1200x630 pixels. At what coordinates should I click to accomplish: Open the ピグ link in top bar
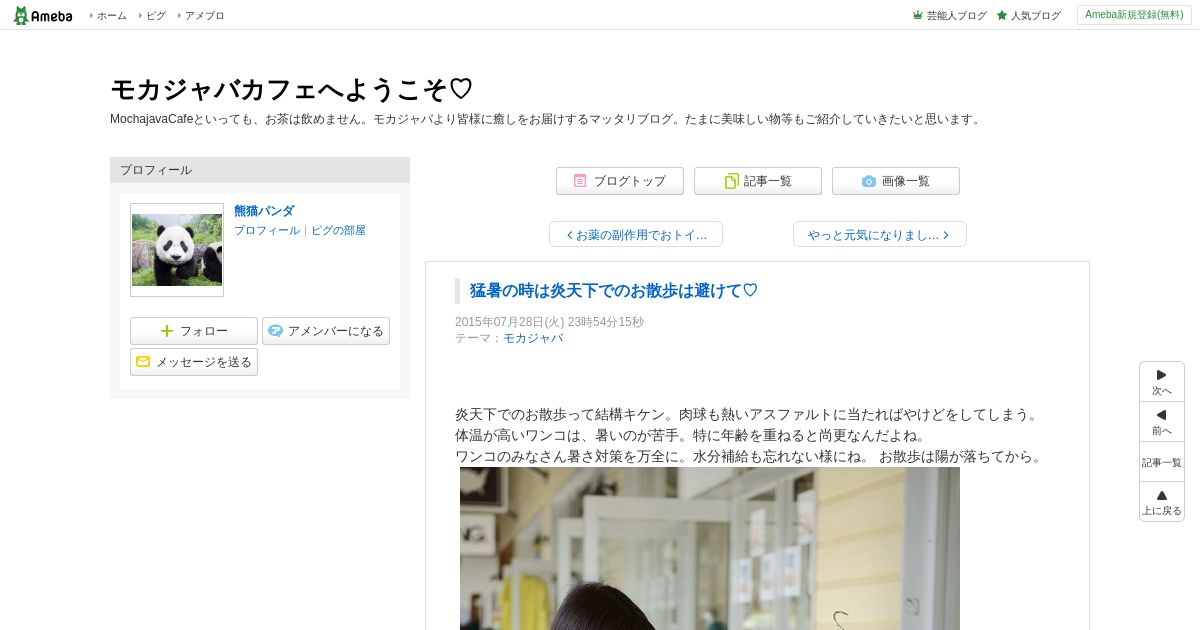pos(156,16)
